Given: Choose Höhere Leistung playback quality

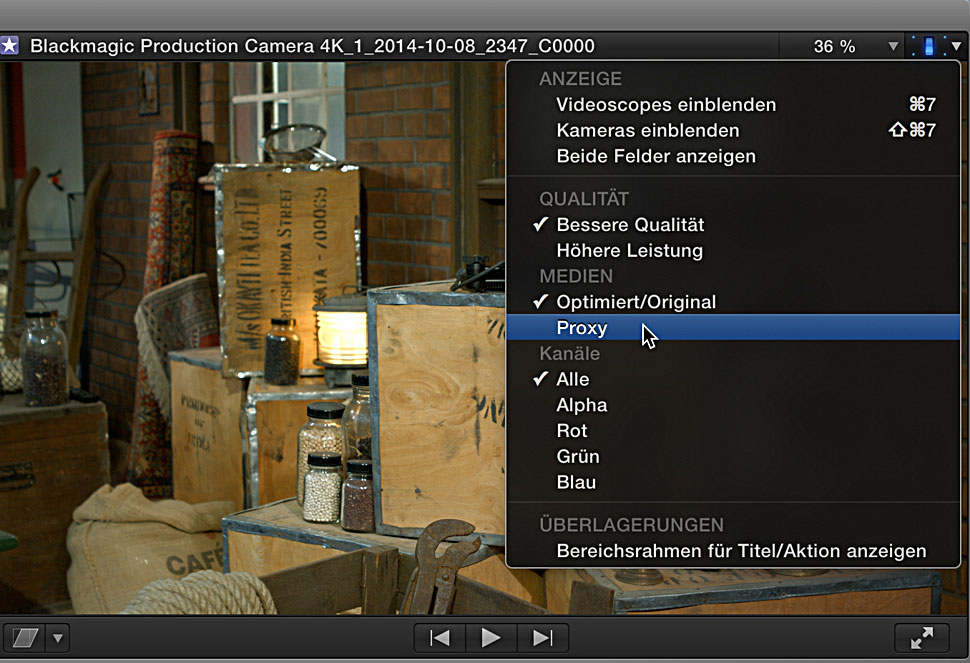Looking at the screenshot, I should 629,251.
